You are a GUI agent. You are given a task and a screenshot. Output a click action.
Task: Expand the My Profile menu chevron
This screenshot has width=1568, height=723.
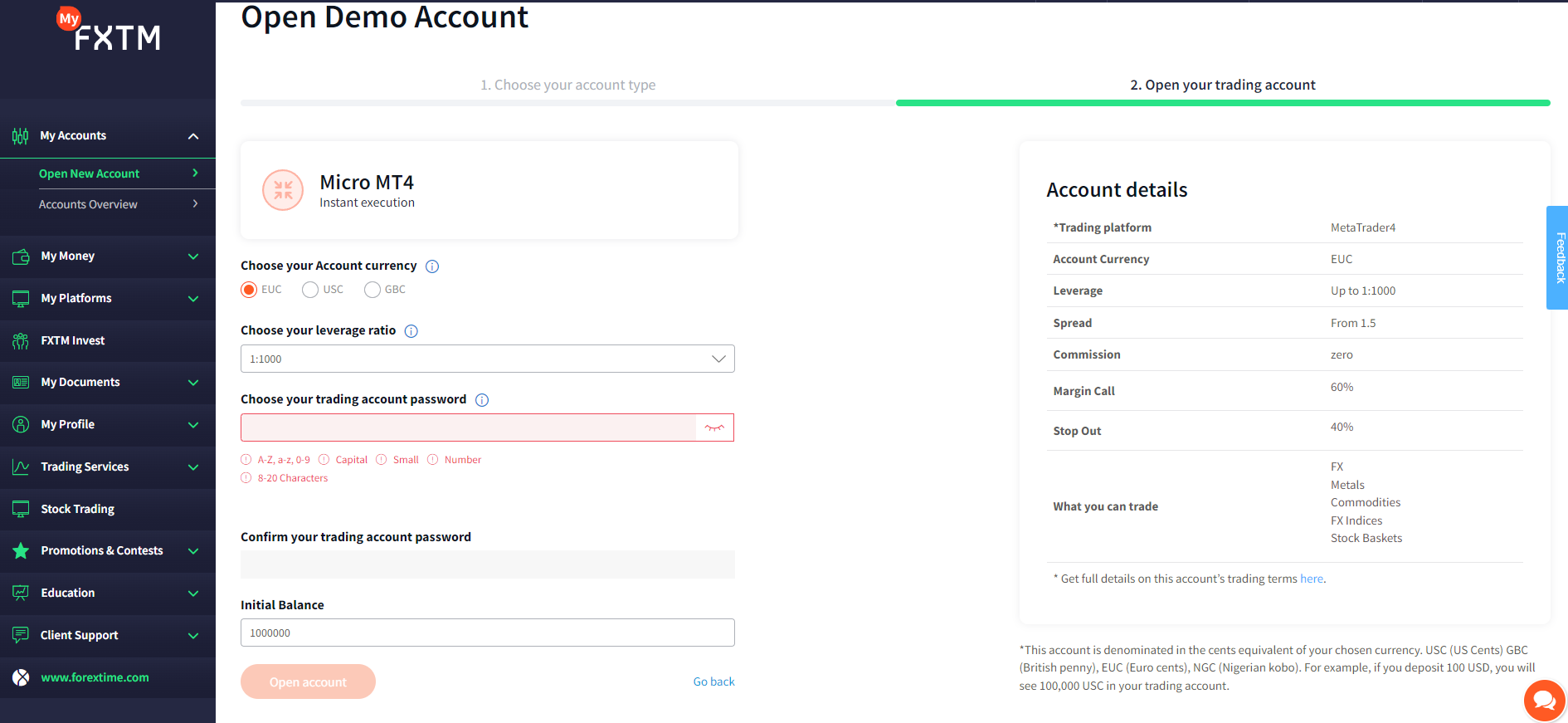tap(193, 425)
